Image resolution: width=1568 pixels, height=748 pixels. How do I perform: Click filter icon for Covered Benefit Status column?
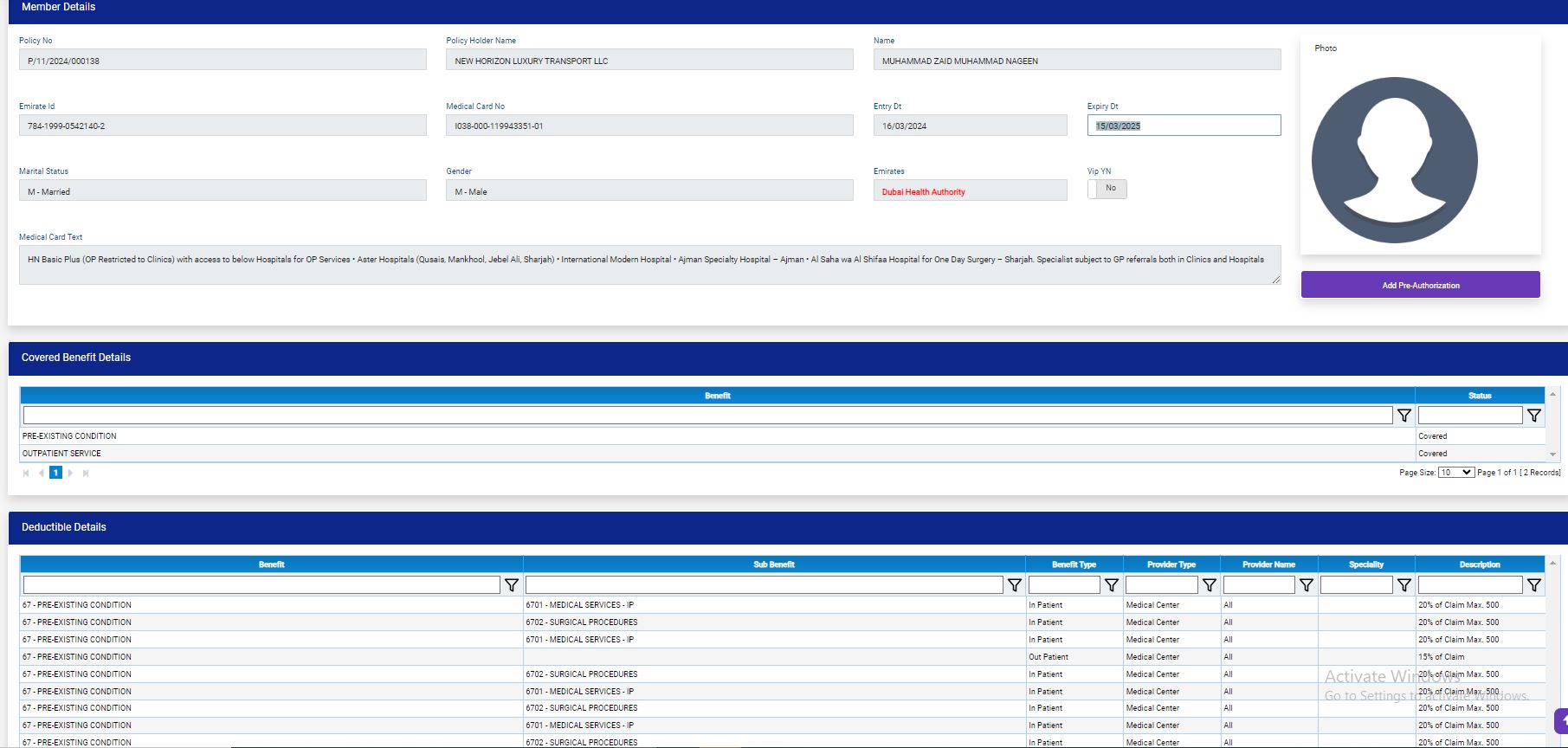click(1533, 416)
